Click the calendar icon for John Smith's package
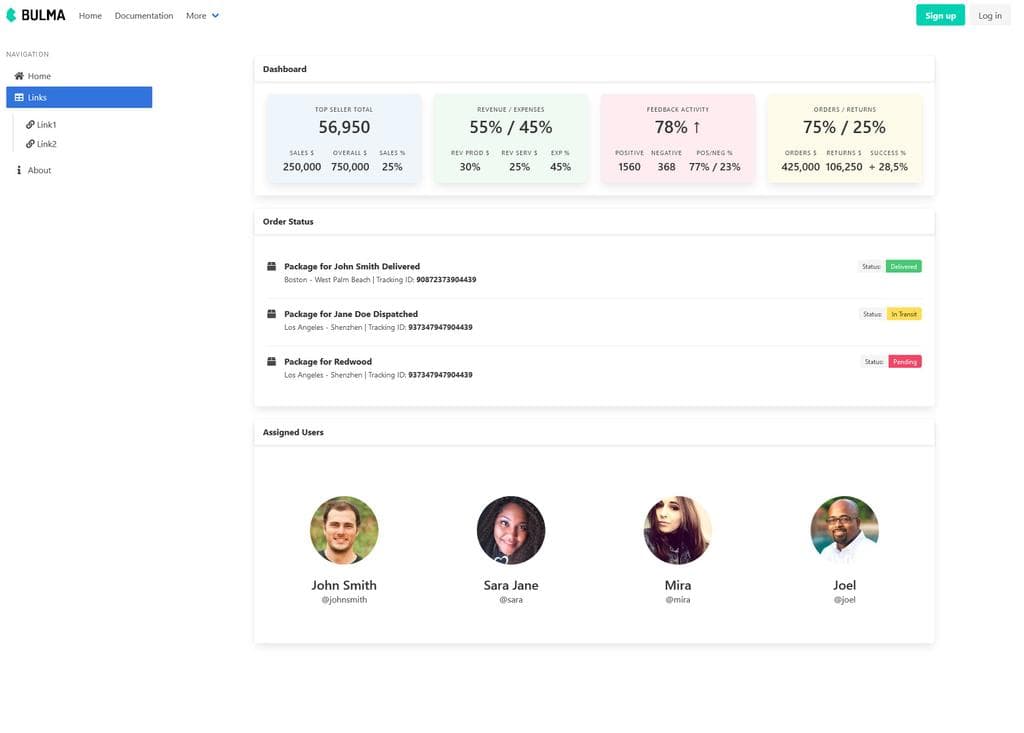Viewport: 1024px width, 733px height. point(271,266)
